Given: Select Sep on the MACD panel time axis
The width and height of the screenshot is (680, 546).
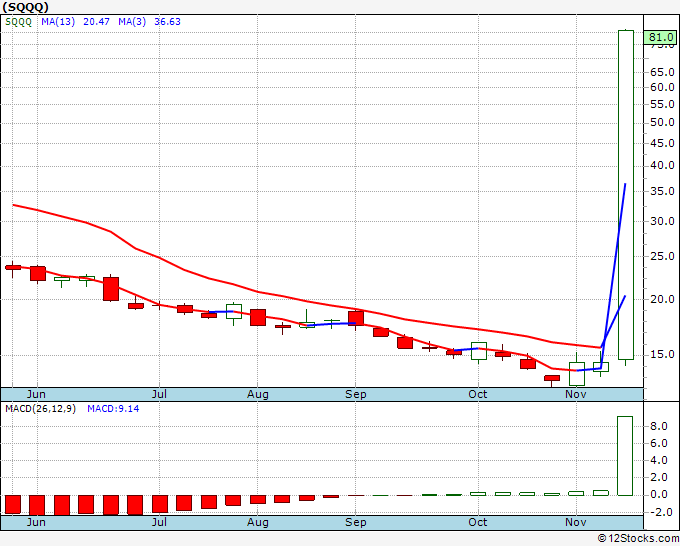Looking at the screenshot, I should pos(356,522).
